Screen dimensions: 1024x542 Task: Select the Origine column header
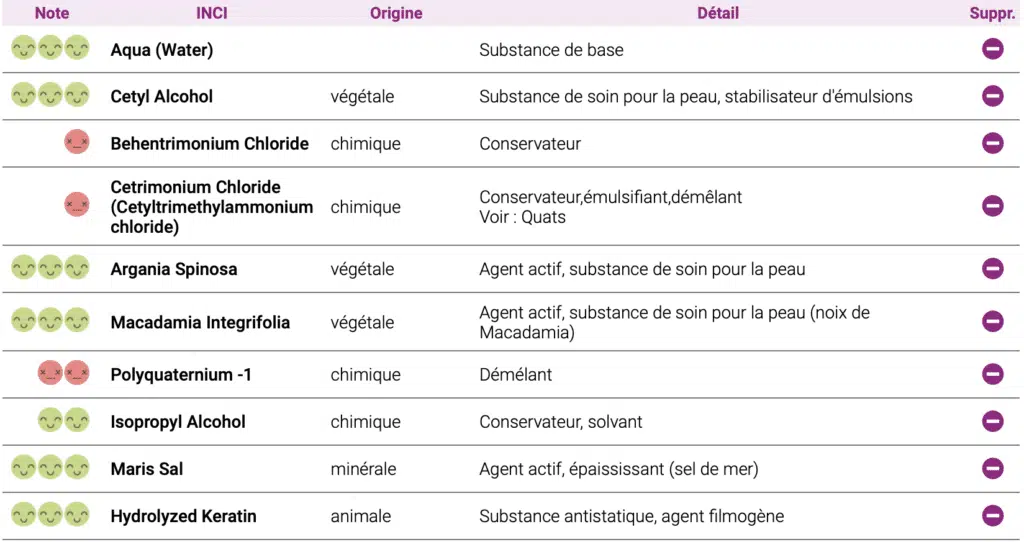396,13
